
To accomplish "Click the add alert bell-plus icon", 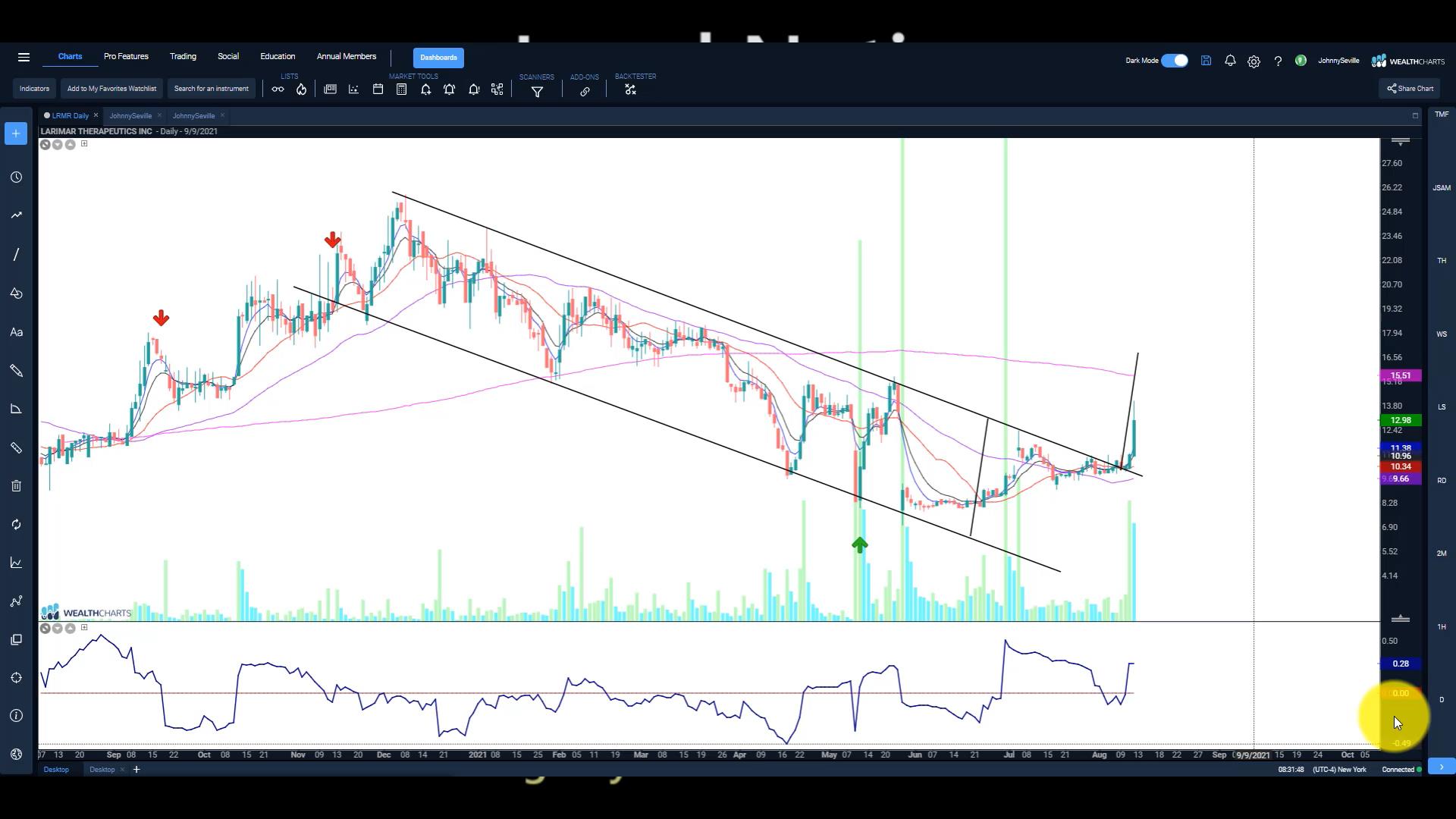I will 425,89.
